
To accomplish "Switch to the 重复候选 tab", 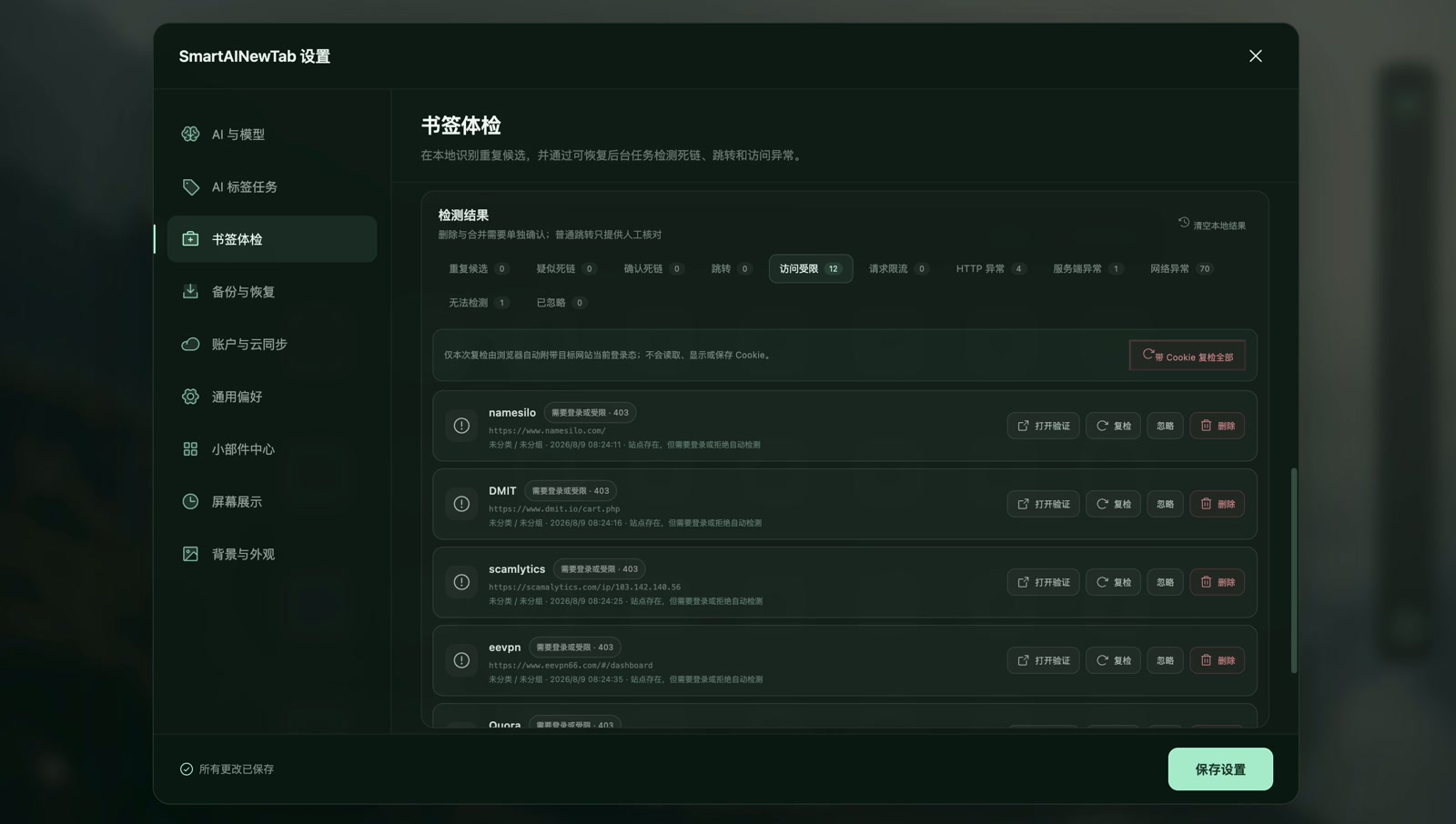I will tap(479, 269).
